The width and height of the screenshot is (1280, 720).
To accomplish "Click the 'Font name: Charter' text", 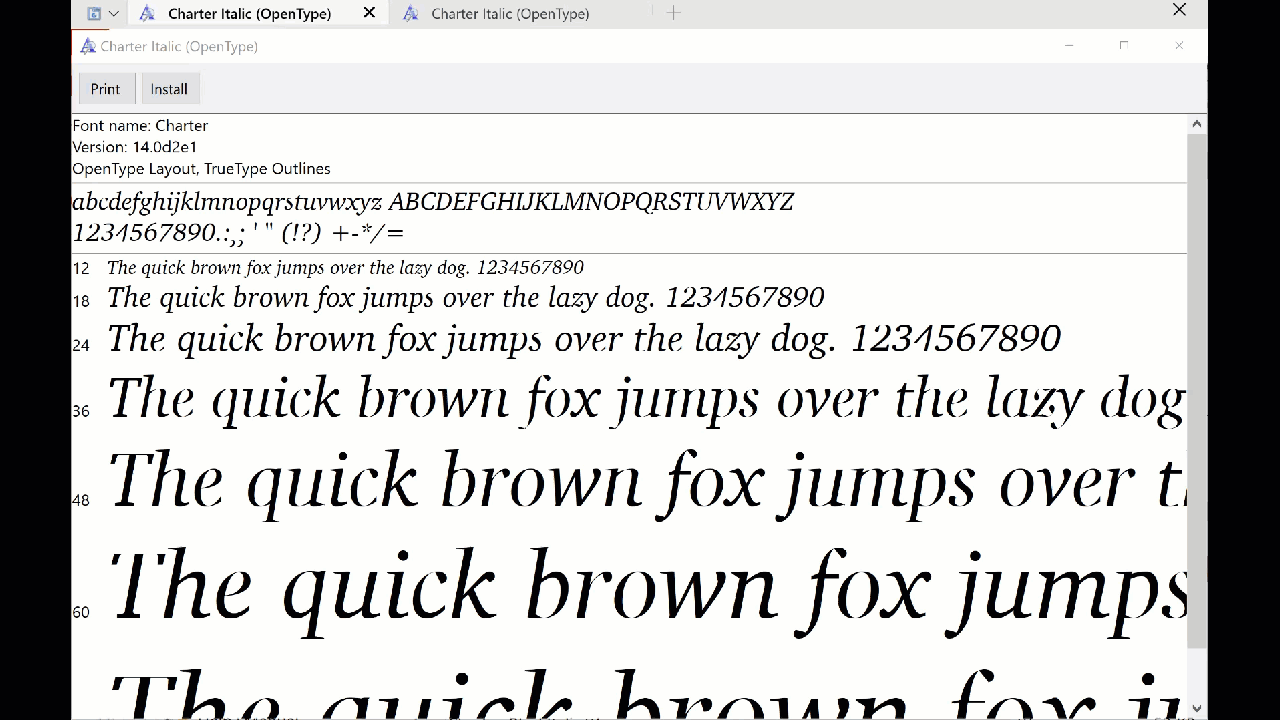I will (x=140, y=126).
